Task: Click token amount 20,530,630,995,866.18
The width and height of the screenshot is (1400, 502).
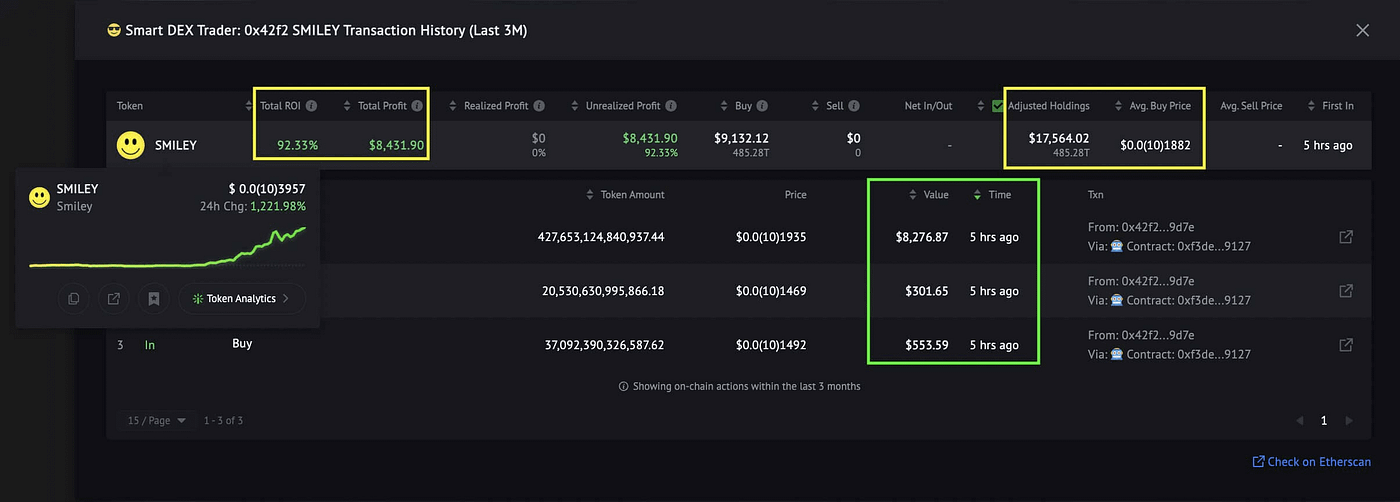Action: [604, 291]
